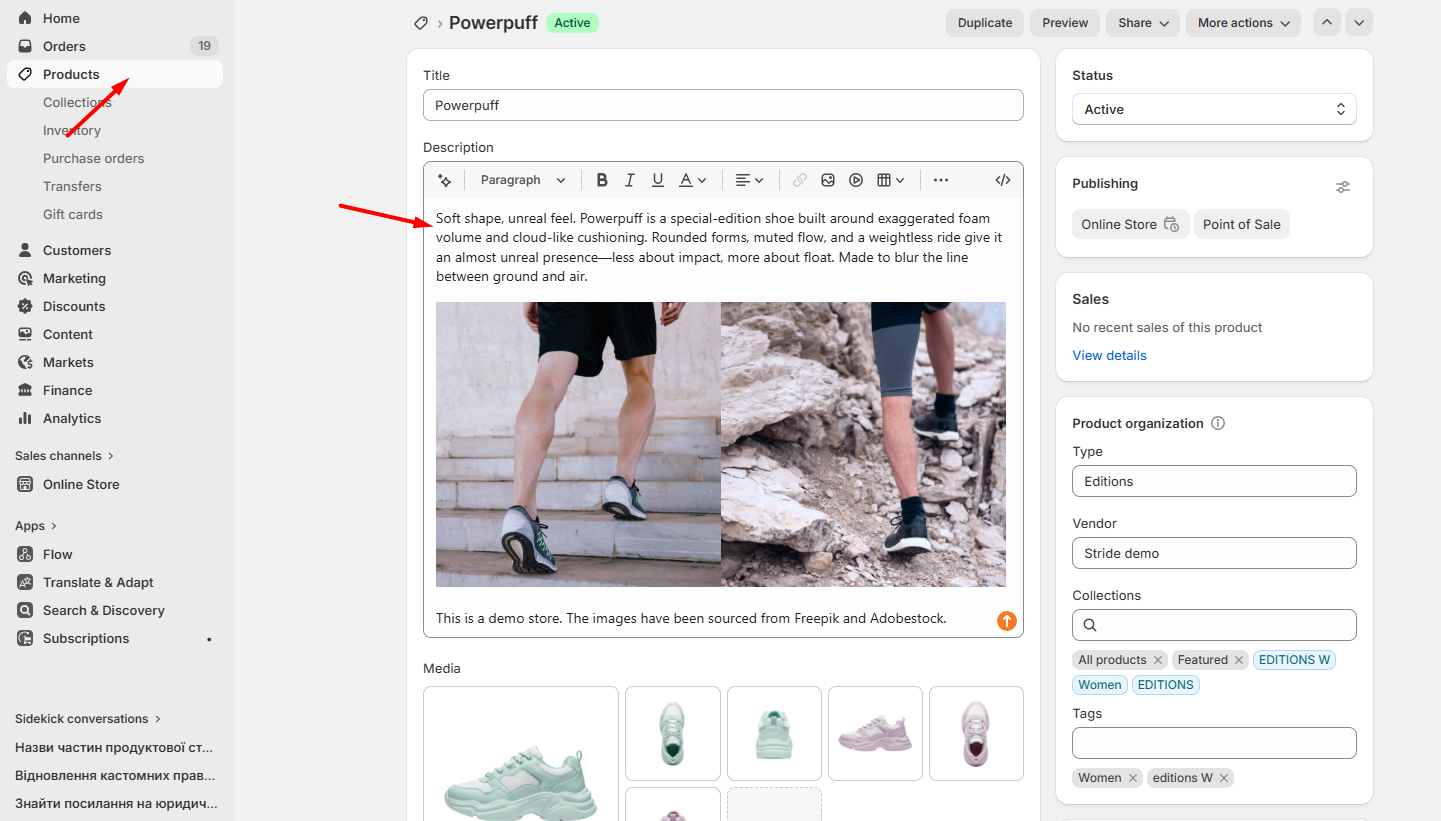1441x821 pixels.
Task: Click the product tag breadcrumb icon
Action: 421,23
